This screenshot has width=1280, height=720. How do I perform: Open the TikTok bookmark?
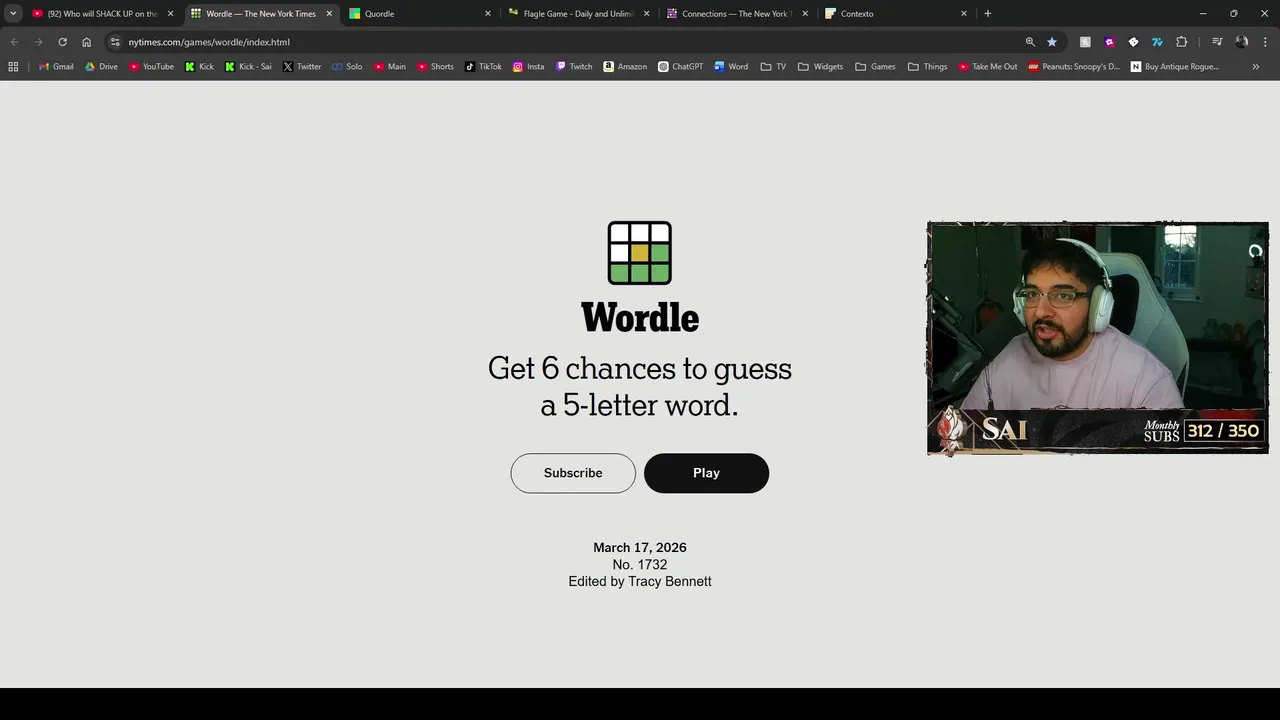click(483, 67)
